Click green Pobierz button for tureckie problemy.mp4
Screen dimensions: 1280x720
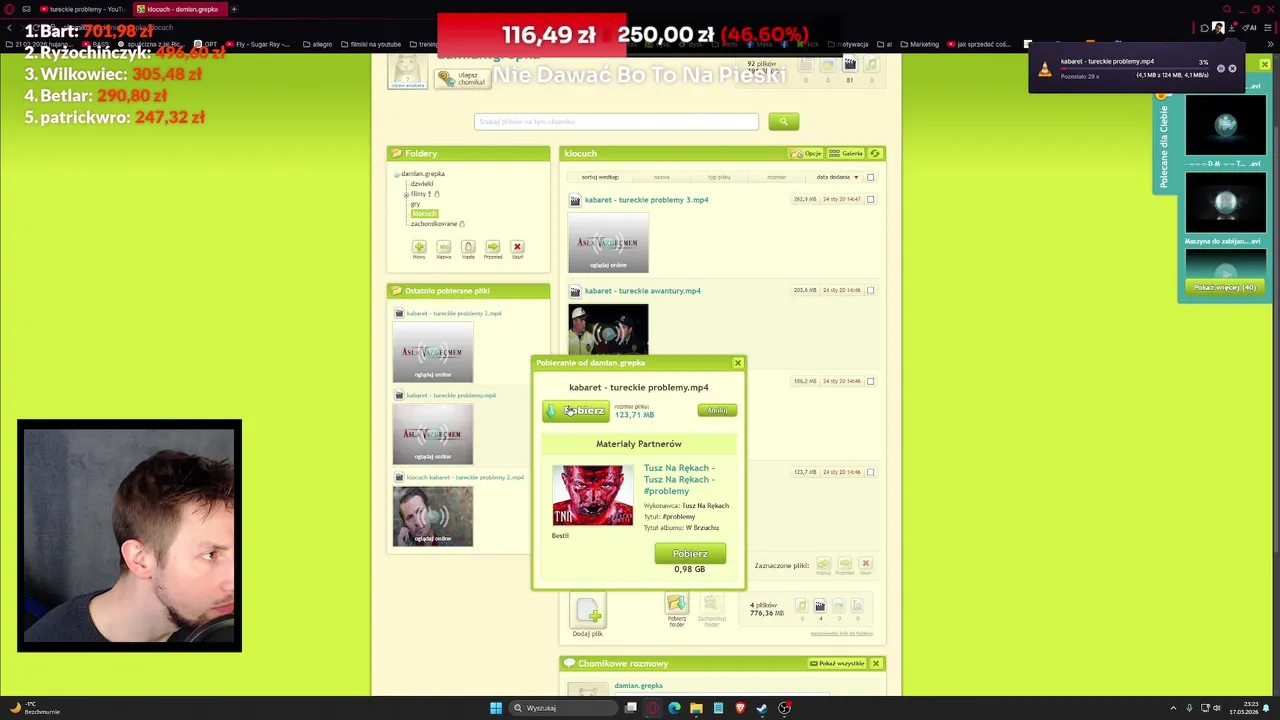pyautogui.click(x=576, y=411)
